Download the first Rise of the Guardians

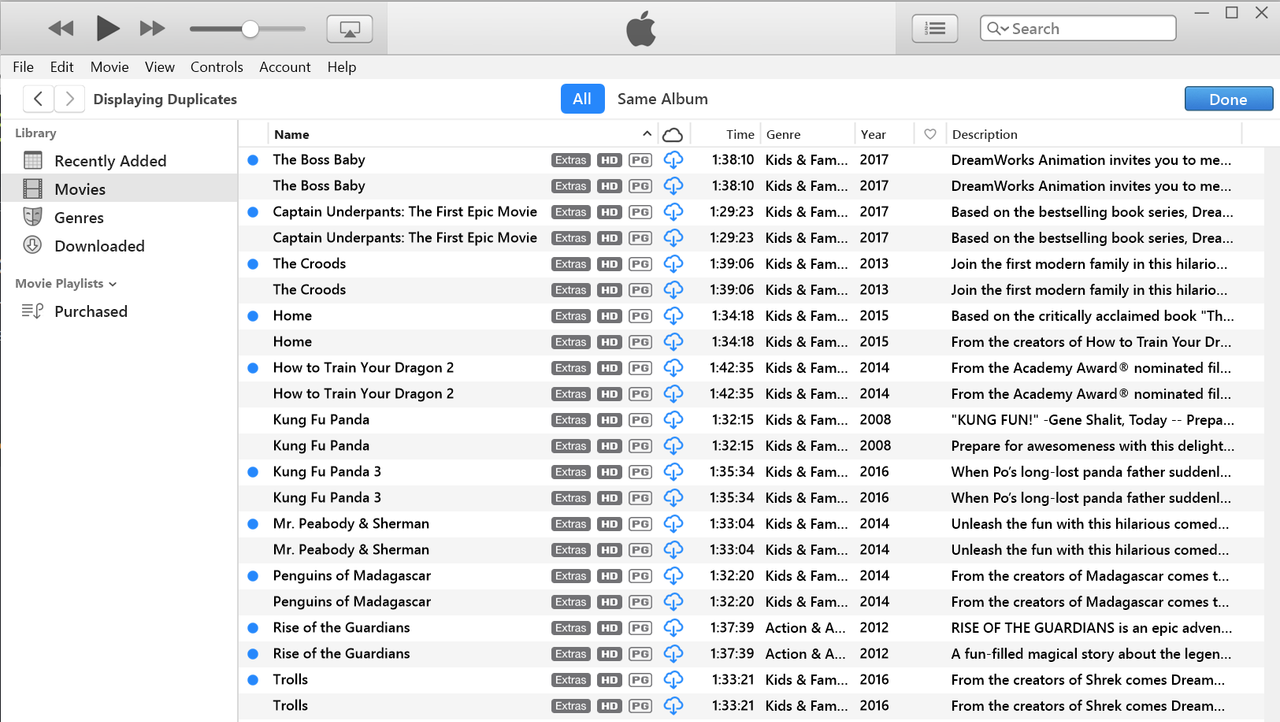(x=673, y=628)
